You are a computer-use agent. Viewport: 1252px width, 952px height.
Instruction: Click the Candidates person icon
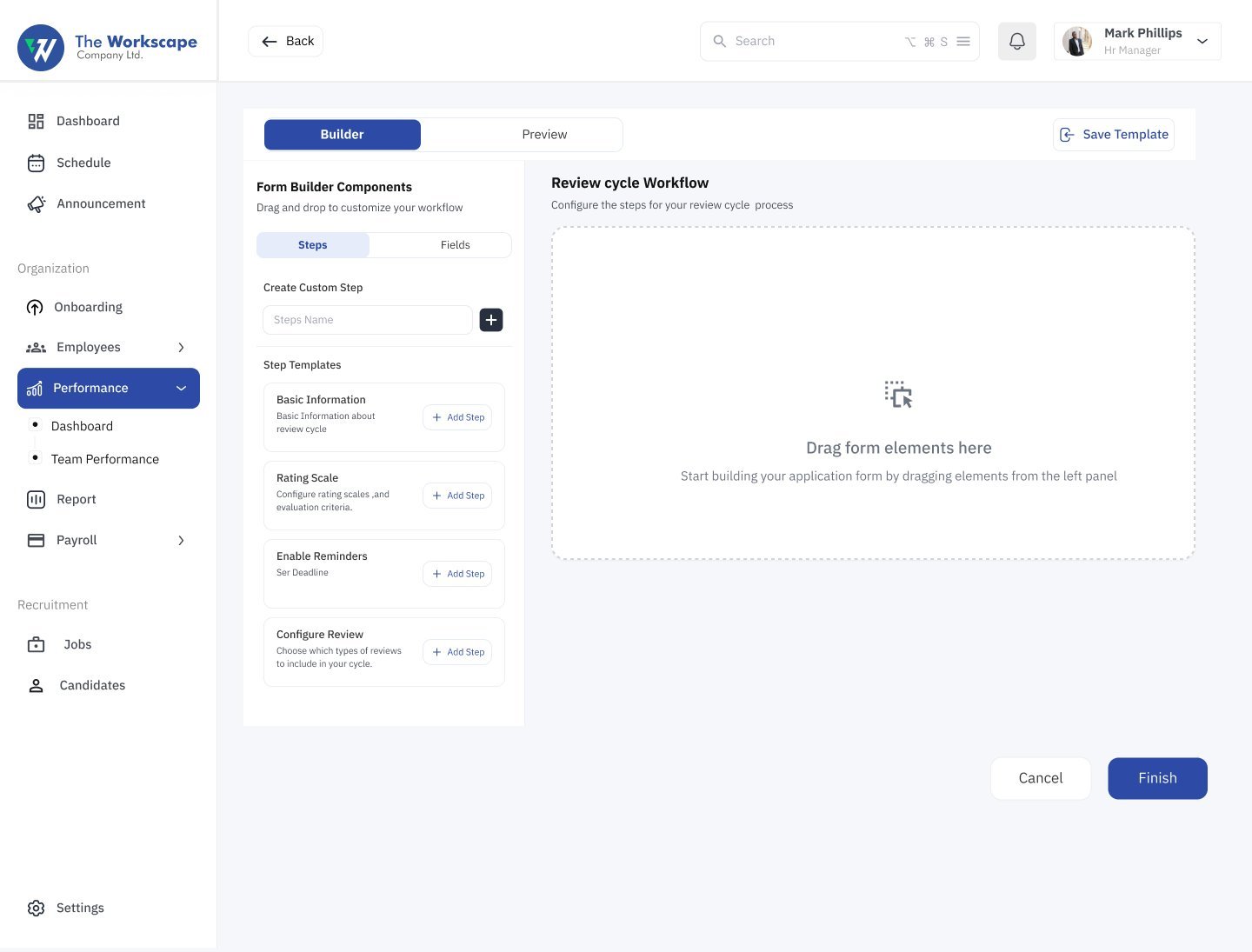click(x=36, y=685)
